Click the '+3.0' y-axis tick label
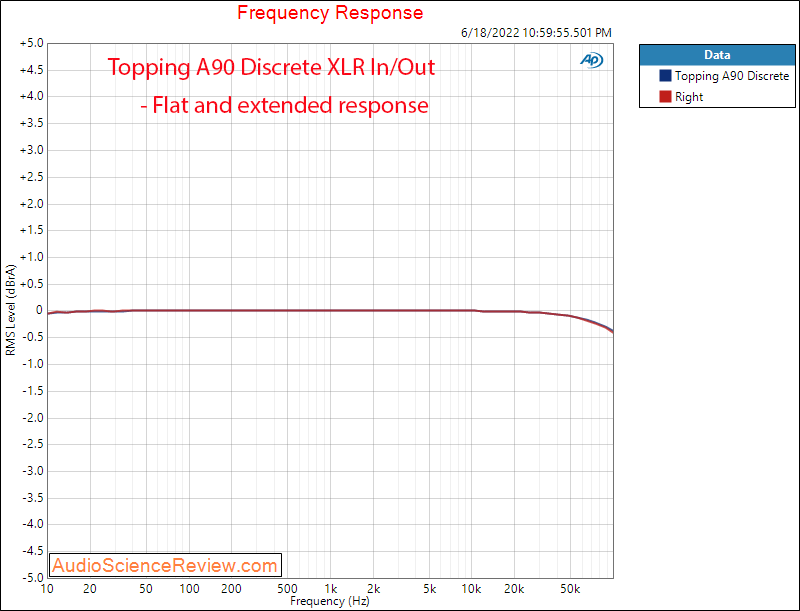The width and height of the screenshot is (800, 611). click(32, 150)
